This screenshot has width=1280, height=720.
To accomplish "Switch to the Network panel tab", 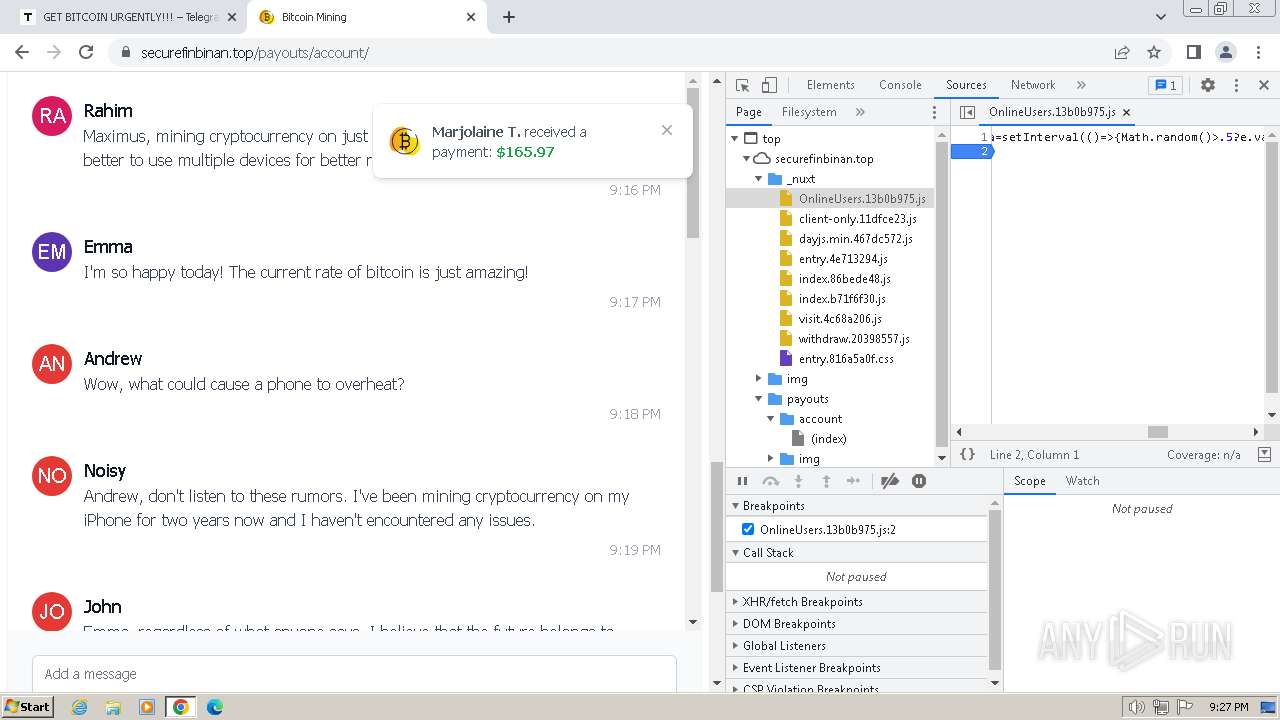I will [1033, 85].
